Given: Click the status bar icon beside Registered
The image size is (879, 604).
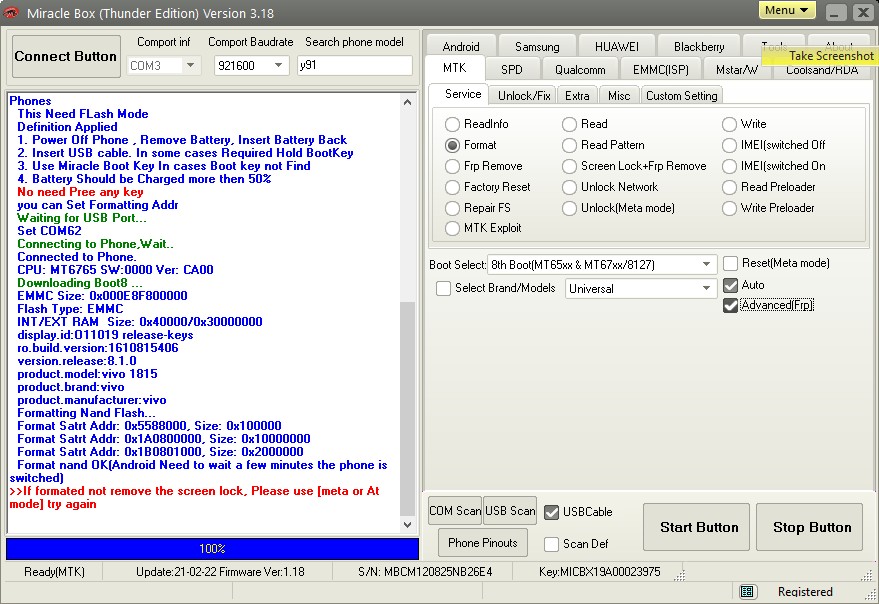Looking at the screenshot, I should (747, 592).
